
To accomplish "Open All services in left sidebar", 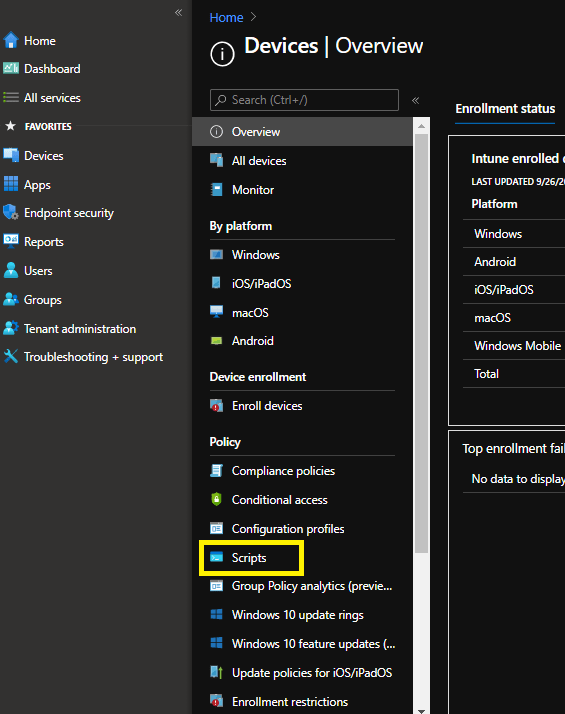I will coord(52,98).
